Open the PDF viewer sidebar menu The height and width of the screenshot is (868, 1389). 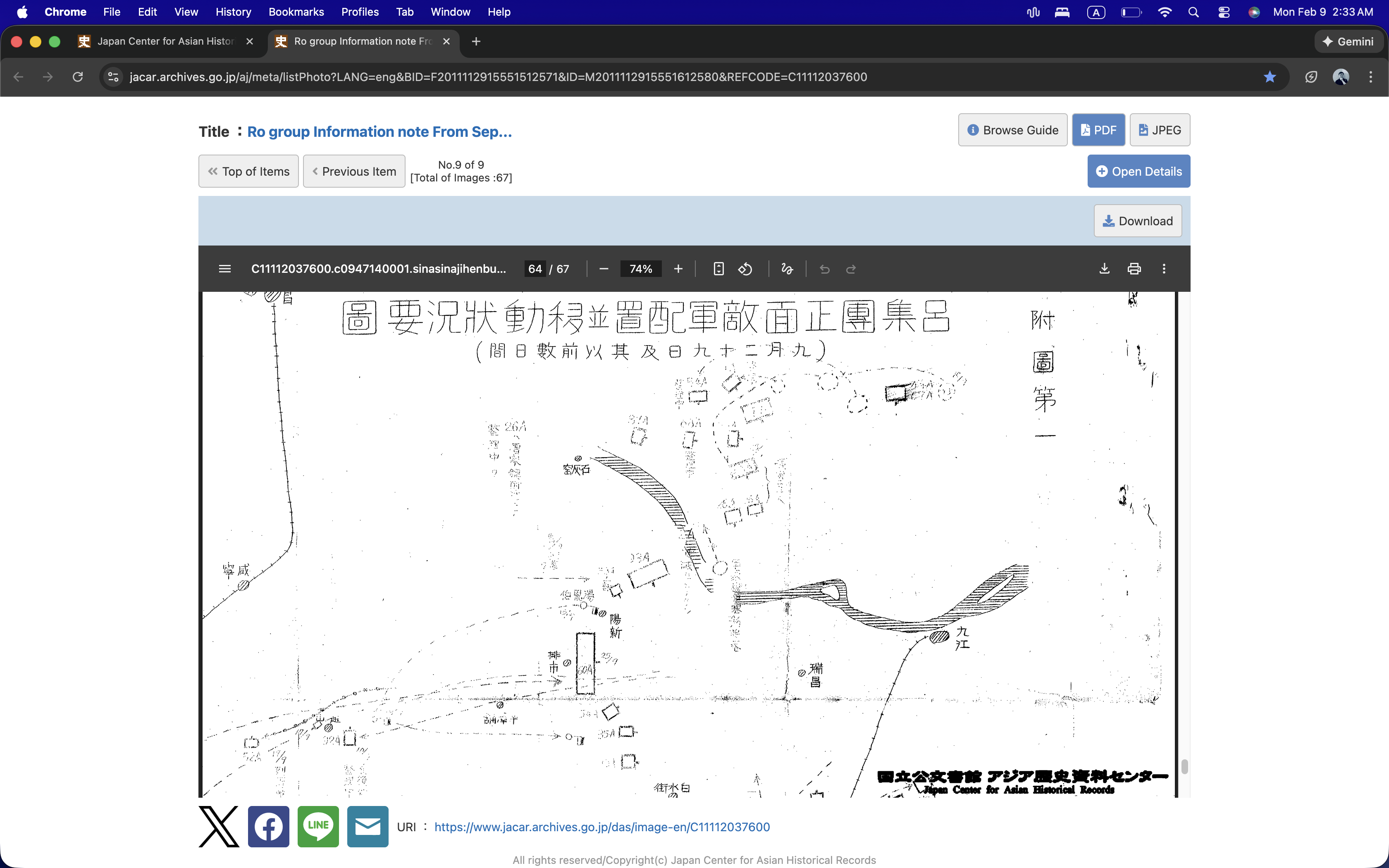point(224,269)
